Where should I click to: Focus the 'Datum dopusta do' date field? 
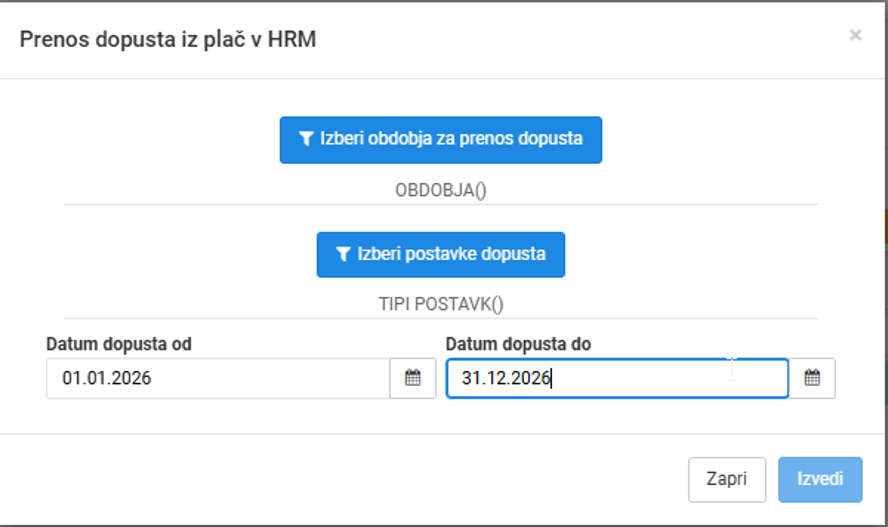click(617, 378)
